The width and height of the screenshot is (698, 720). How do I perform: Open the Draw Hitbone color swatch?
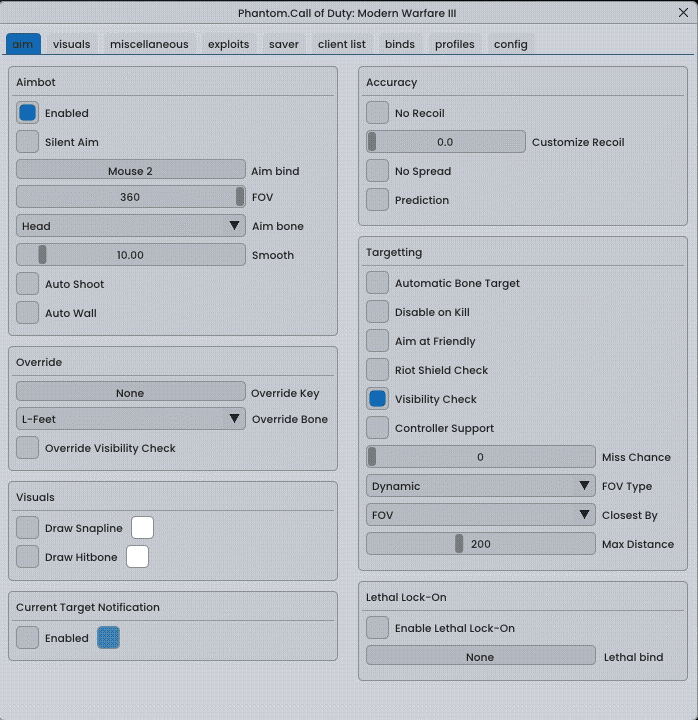tap(137, 557)
